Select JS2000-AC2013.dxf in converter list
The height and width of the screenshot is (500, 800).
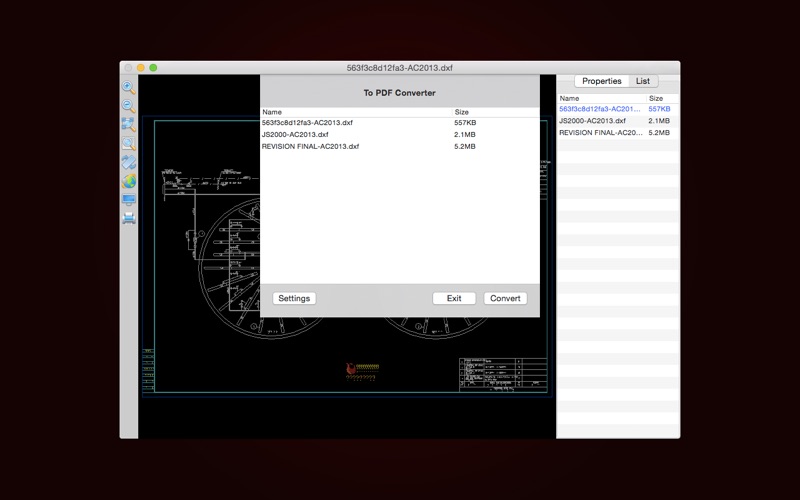tap(295, 135)
